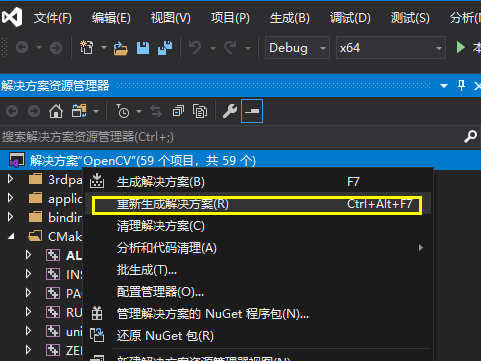
Task: Open the new project dropdown arrow
Action: click(104, 48)
